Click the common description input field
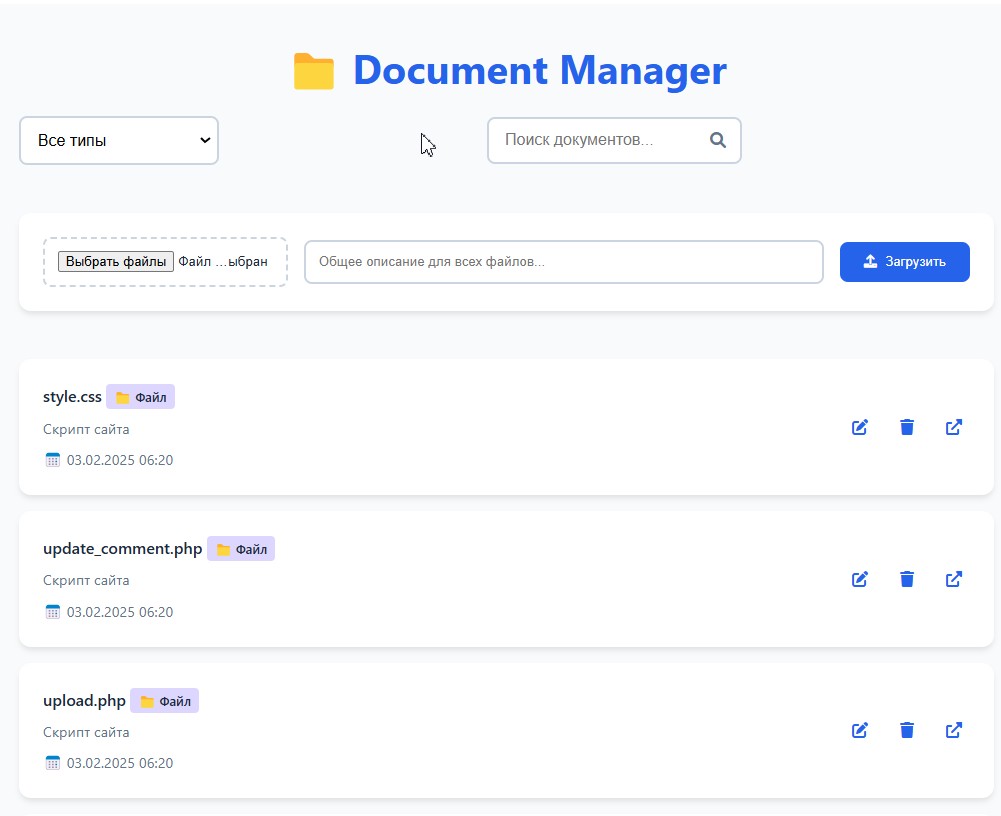This screenshot has height=816, width=1001. (x=563, y=262)
